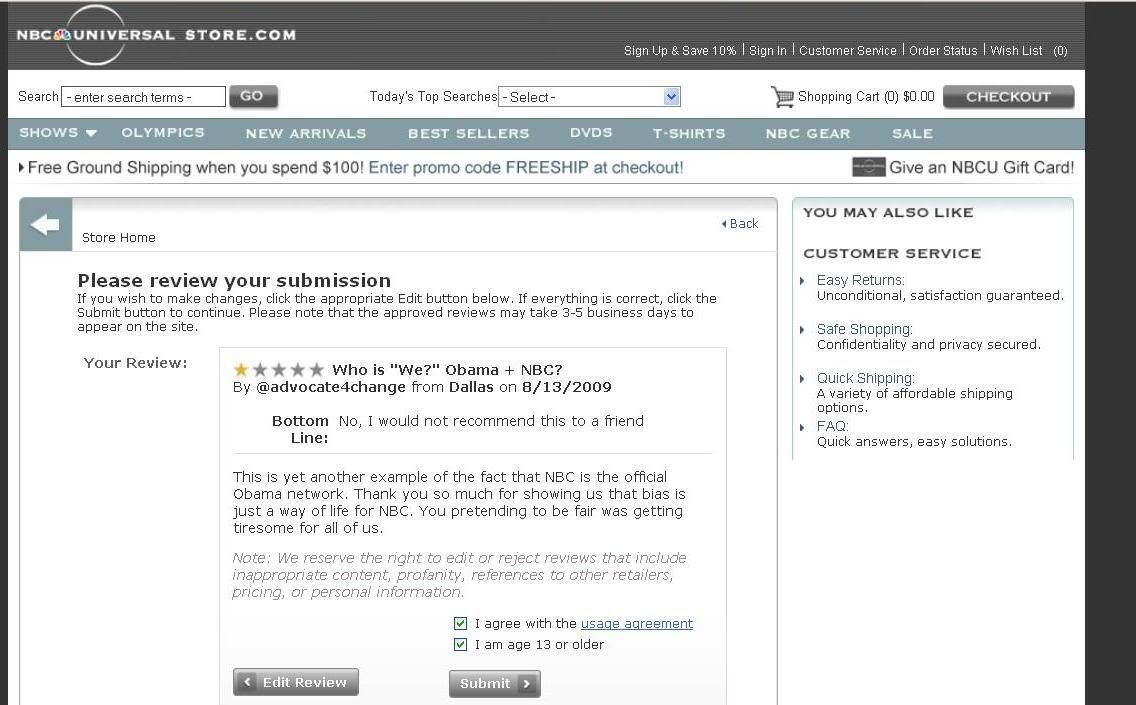Click Give an NBCU Gift Card link
This screenshot has width=1136, height=705.
(x=981, y=167)
